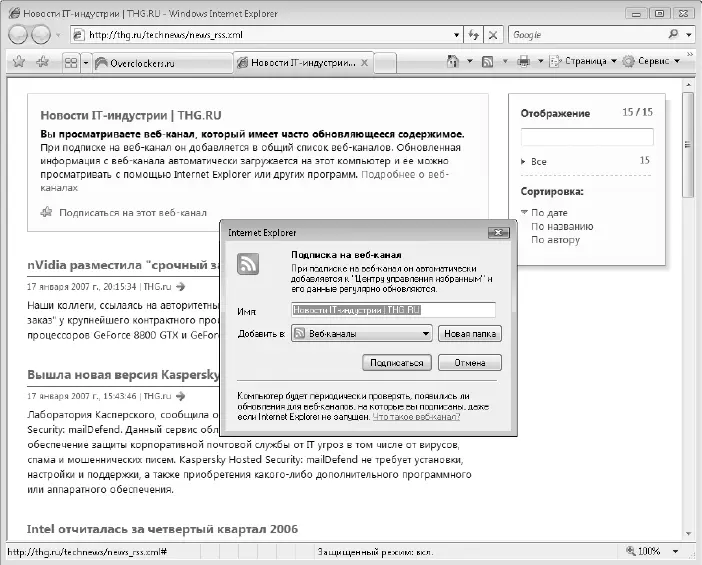The width and height of the screenshot is (702, 565).
Task: Refresh the page with the Refresh icon
Action: coord(473,35)
